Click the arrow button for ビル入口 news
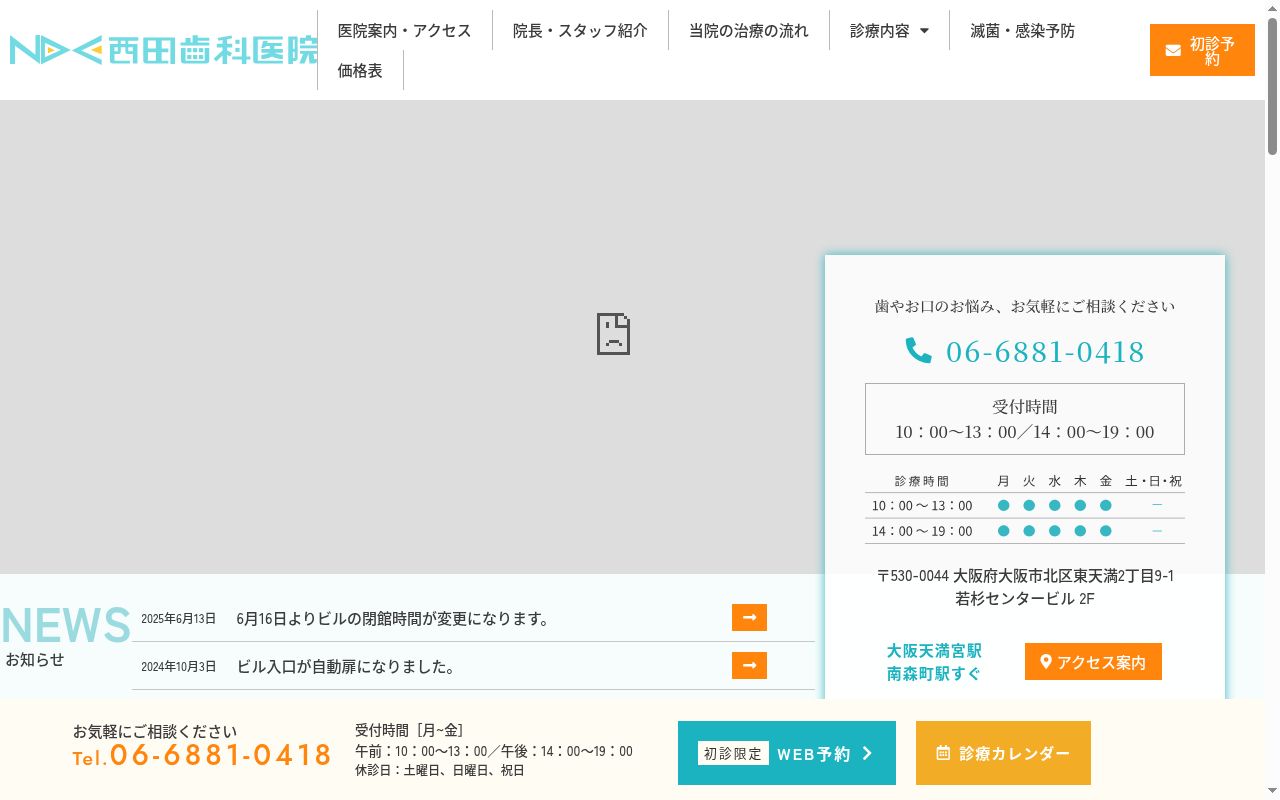Screen dimensions: 1280x800 [749, 666]
